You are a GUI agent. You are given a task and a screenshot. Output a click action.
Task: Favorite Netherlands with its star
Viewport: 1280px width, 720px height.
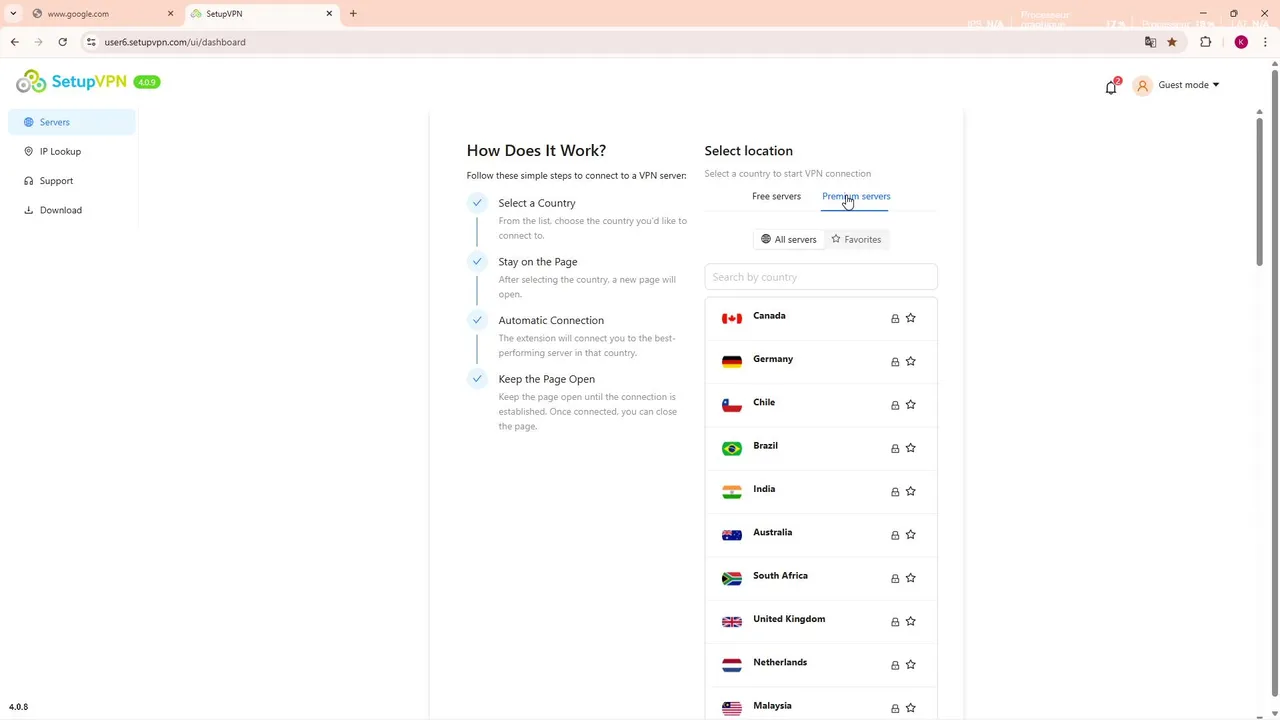(910, 664)
